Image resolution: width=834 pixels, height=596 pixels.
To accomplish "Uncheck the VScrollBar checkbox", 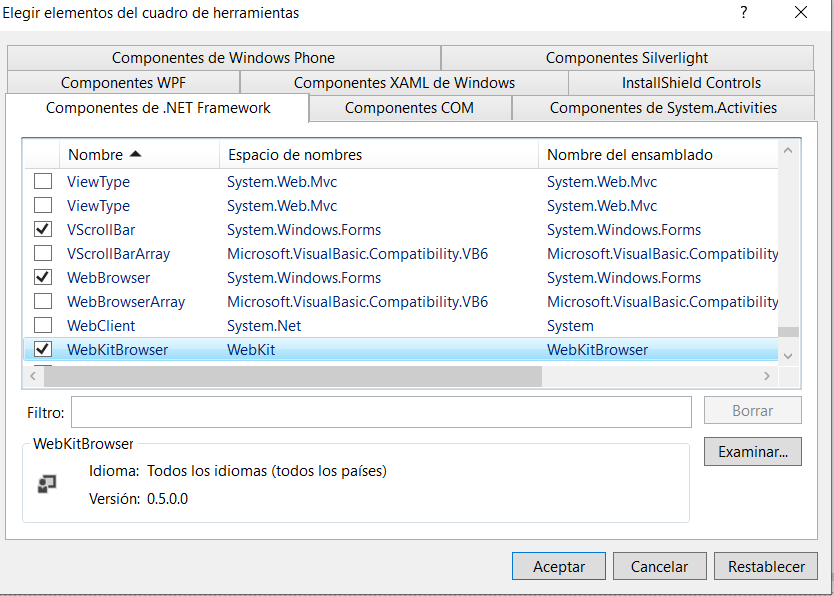I will tap(43, 229).
